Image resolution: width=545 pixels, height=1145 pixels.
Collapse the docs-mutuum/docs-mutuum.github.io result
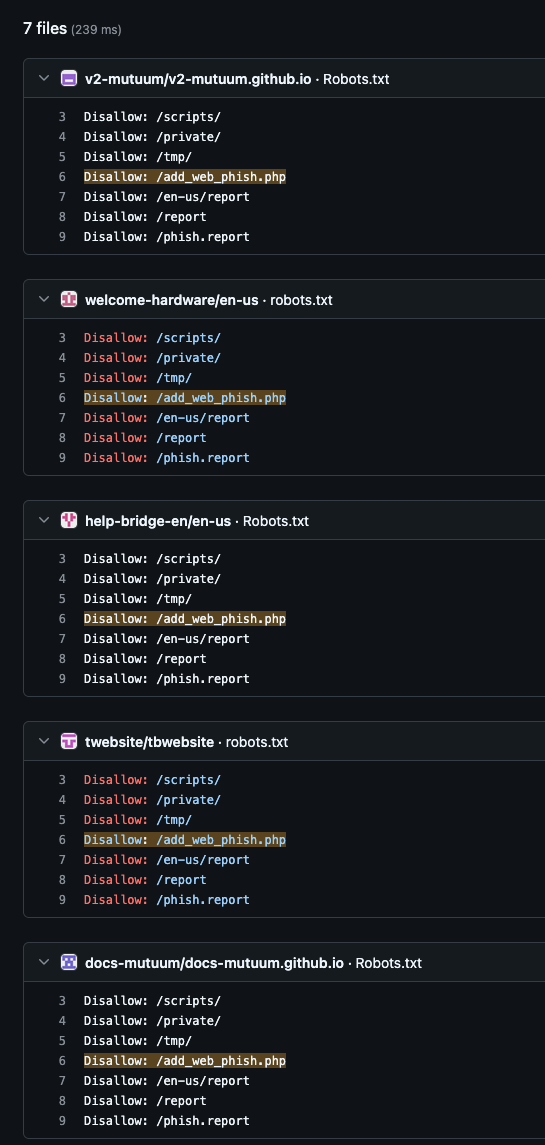44,962
